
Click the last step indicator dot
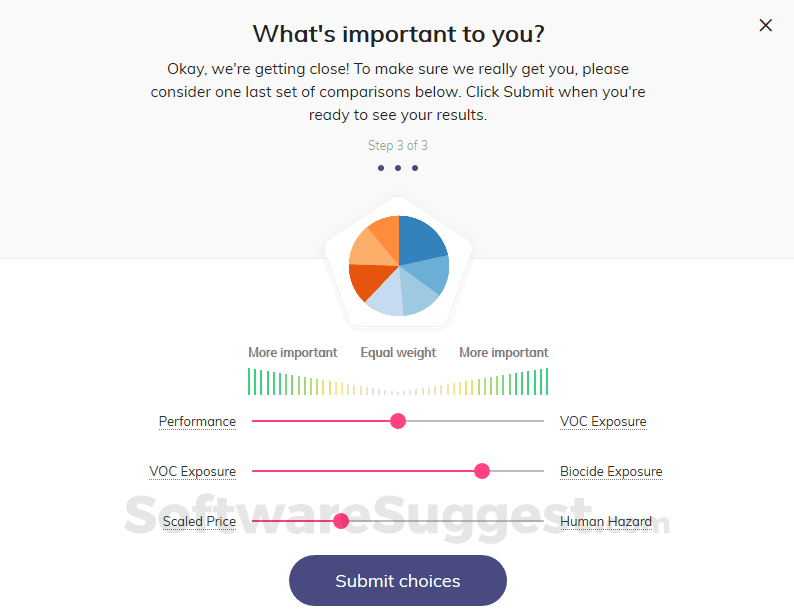click(415, 168)
